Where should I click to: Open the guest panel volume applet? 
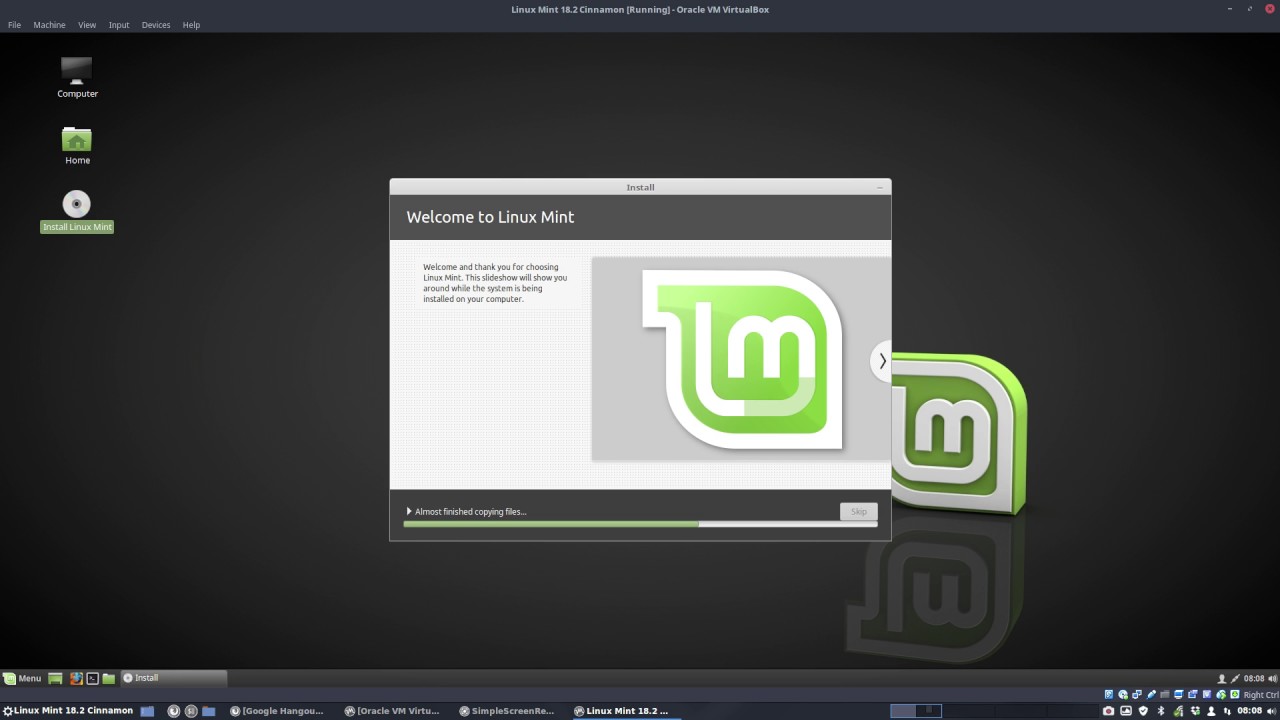pyautogui.click(x=1272, y=678)
